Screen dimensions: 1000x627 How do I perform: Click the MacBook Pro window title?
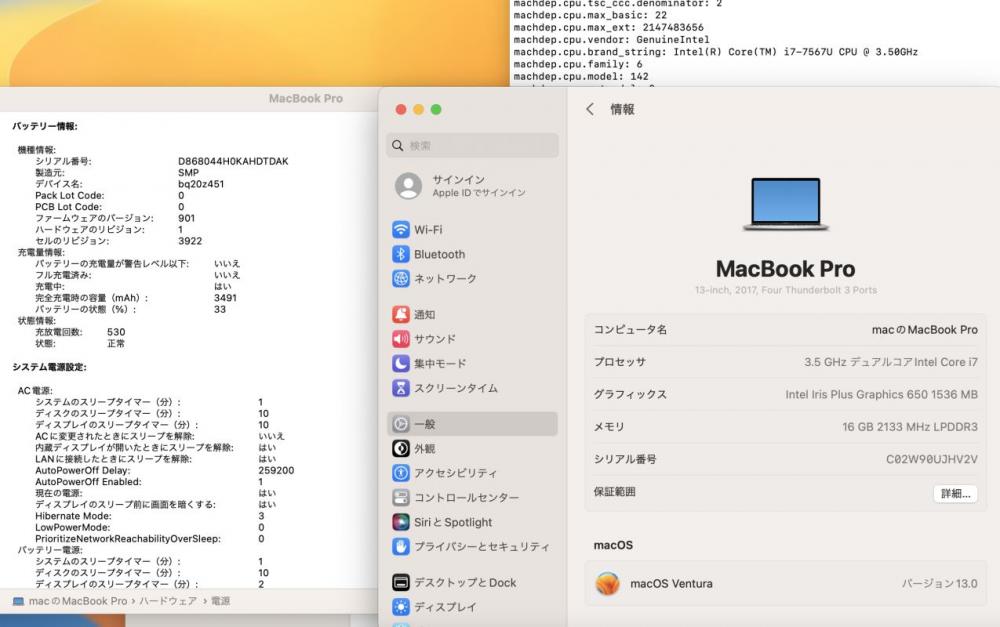(305, 98)
